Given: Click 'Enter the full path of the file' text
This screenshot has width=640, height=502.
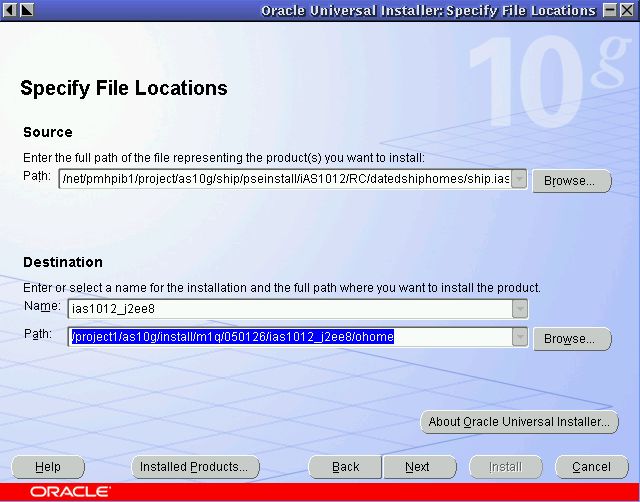Looking at the screenshot, I should click(224, 158).
